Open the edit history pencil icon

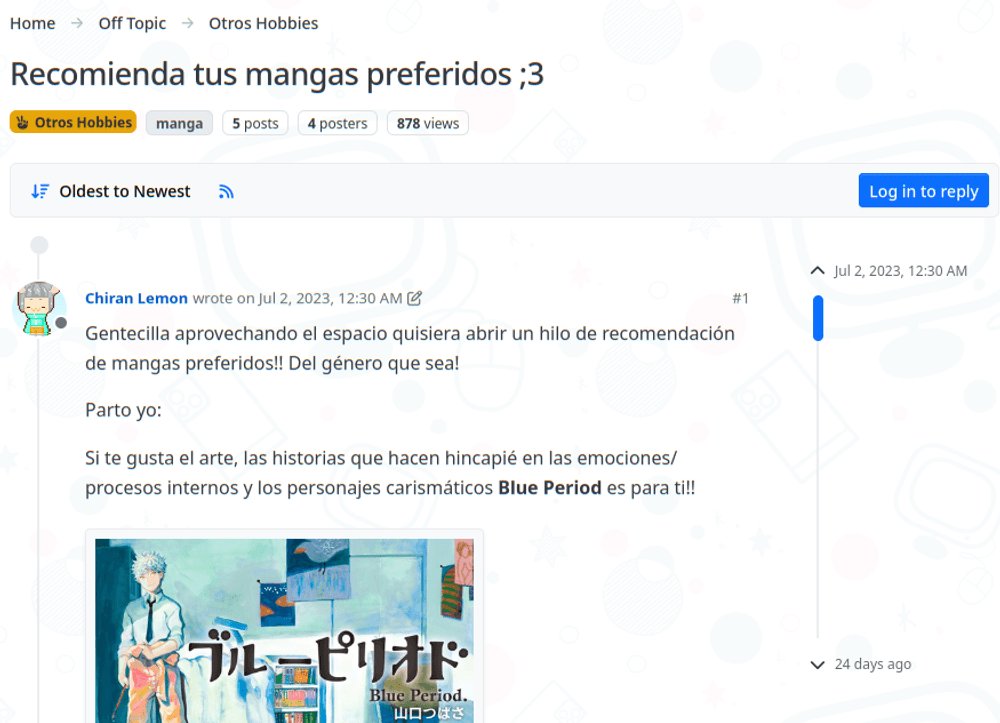(415, 298)
